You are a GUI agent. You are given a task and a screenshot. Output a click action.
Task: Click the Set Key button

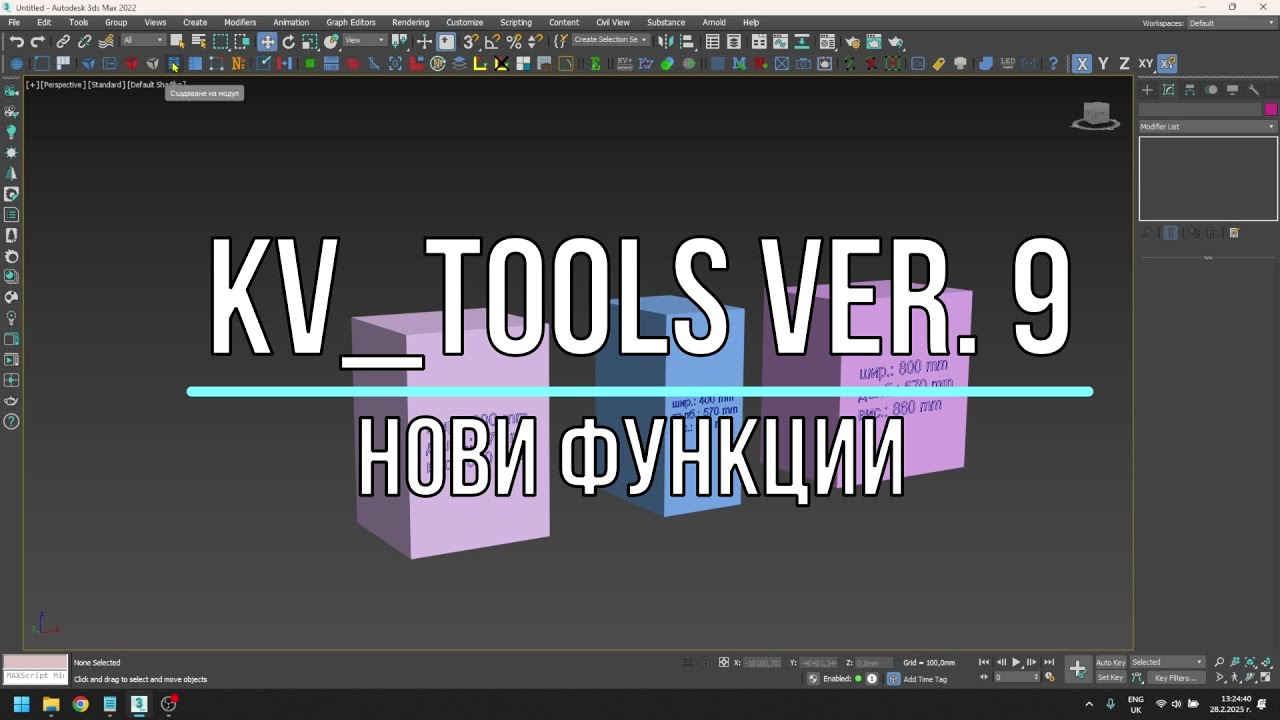(x=1111, y=678)
